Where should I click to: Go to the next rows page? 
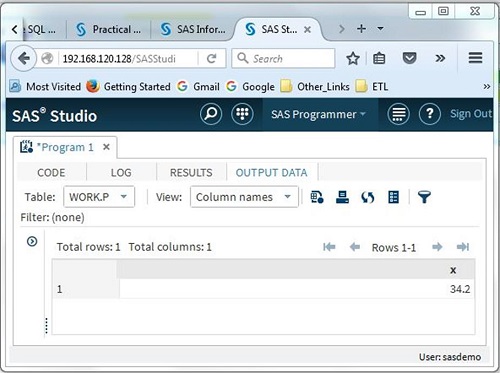pyautogui.click(x=437, y=247)
